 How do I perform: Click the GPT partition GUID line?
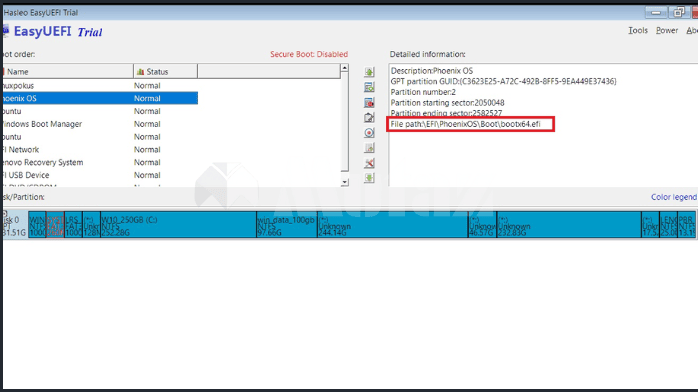pos(503,81)
